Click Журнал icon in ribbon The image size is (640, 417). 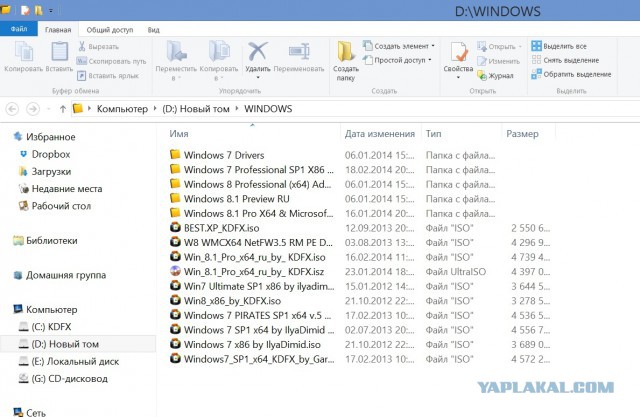482,75
